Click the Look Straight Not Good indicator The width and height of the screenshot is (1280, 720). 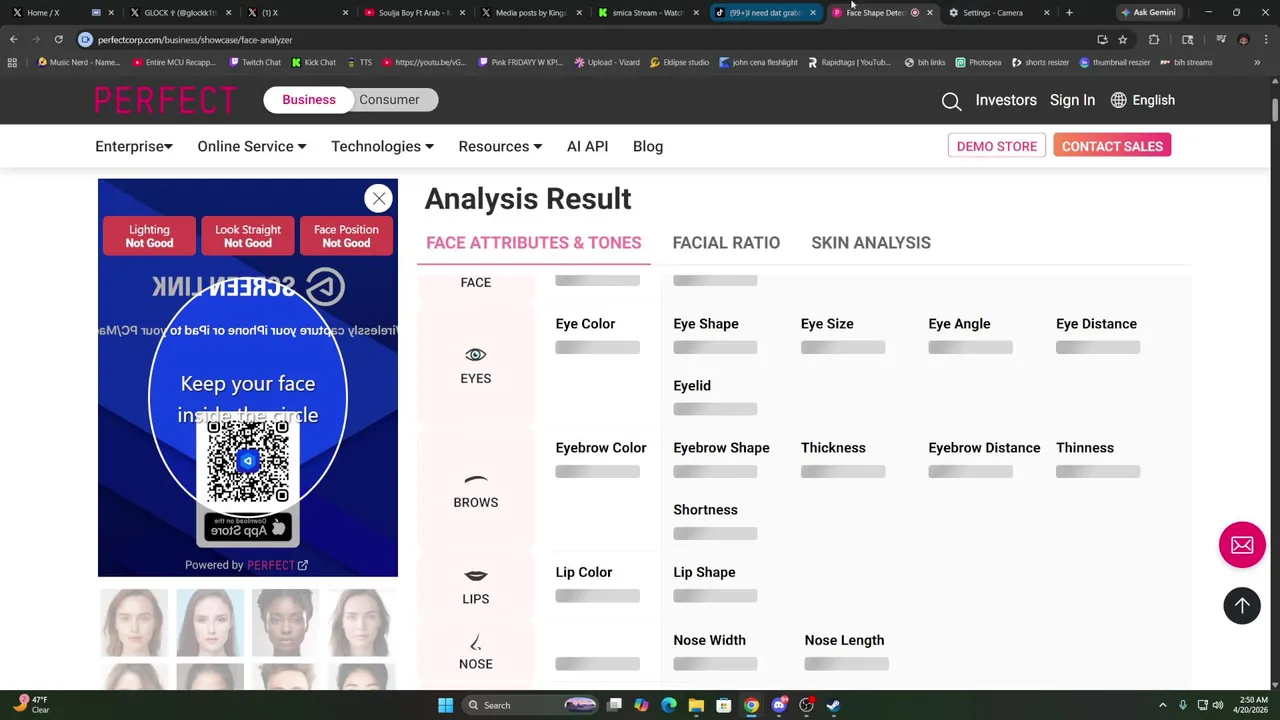pos(248,236)
